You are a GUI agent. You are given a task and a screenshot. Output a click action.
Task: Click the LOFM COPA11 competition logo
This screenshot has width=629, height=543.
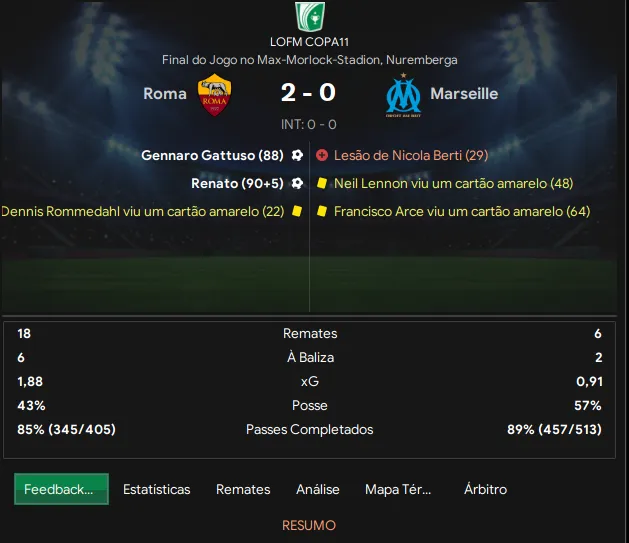(308, 17)
